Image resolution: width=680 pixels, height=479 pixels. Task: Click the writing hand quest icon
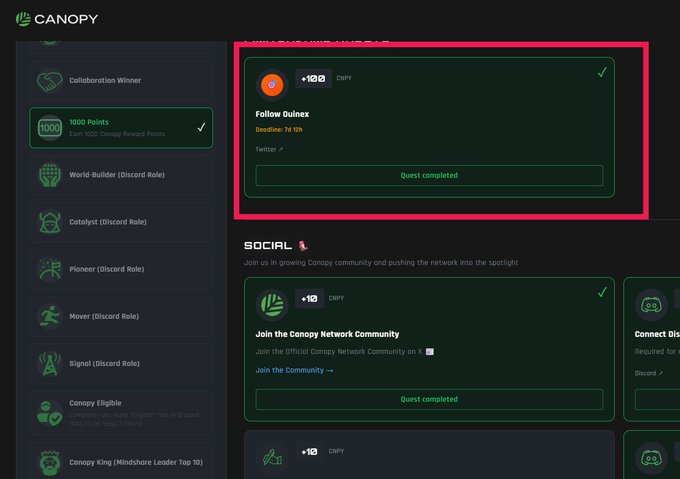272,458
